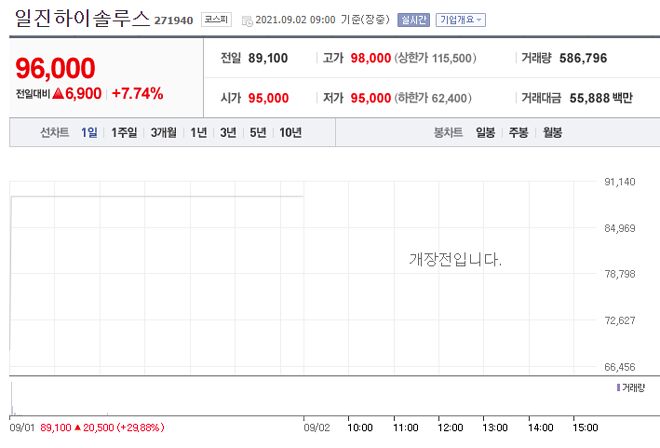Screen dimensions: 660x448
Task: Open the 기업개요 dropdown
Action: pyautogui.click(x=461, y=19)
